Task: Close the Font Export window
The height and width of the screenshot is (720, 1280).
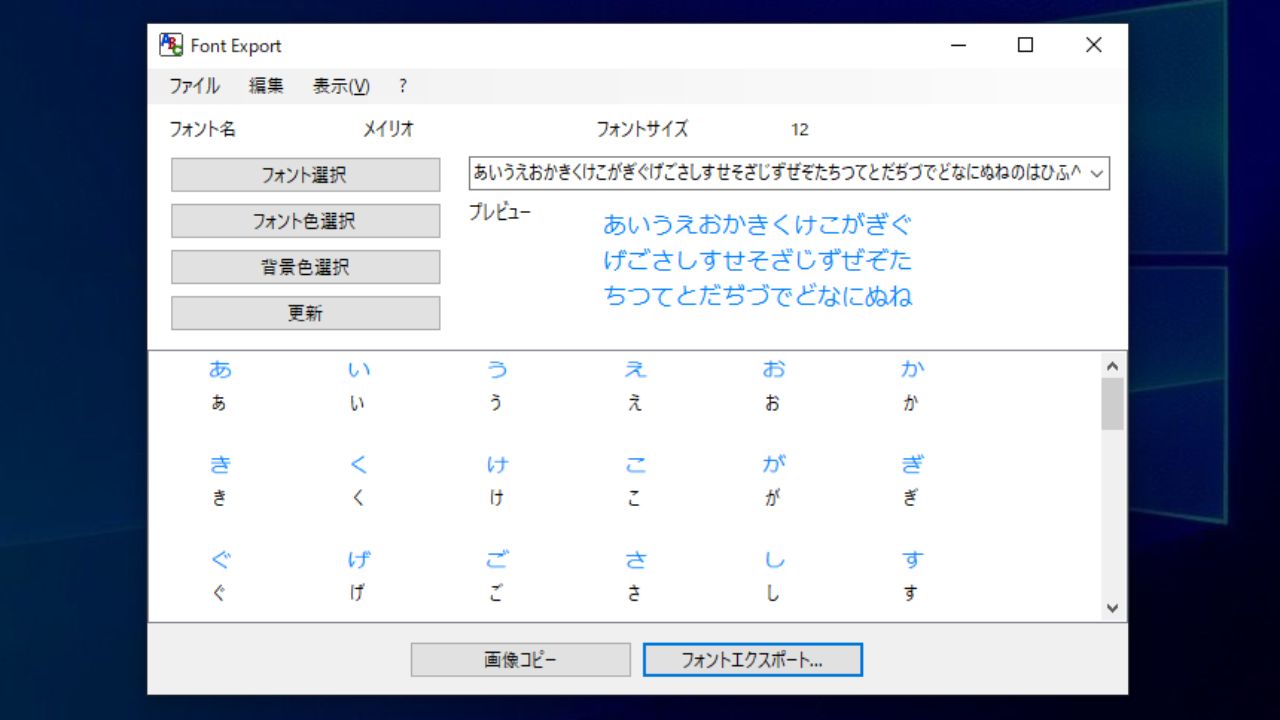Action: tap(1093, 45)
